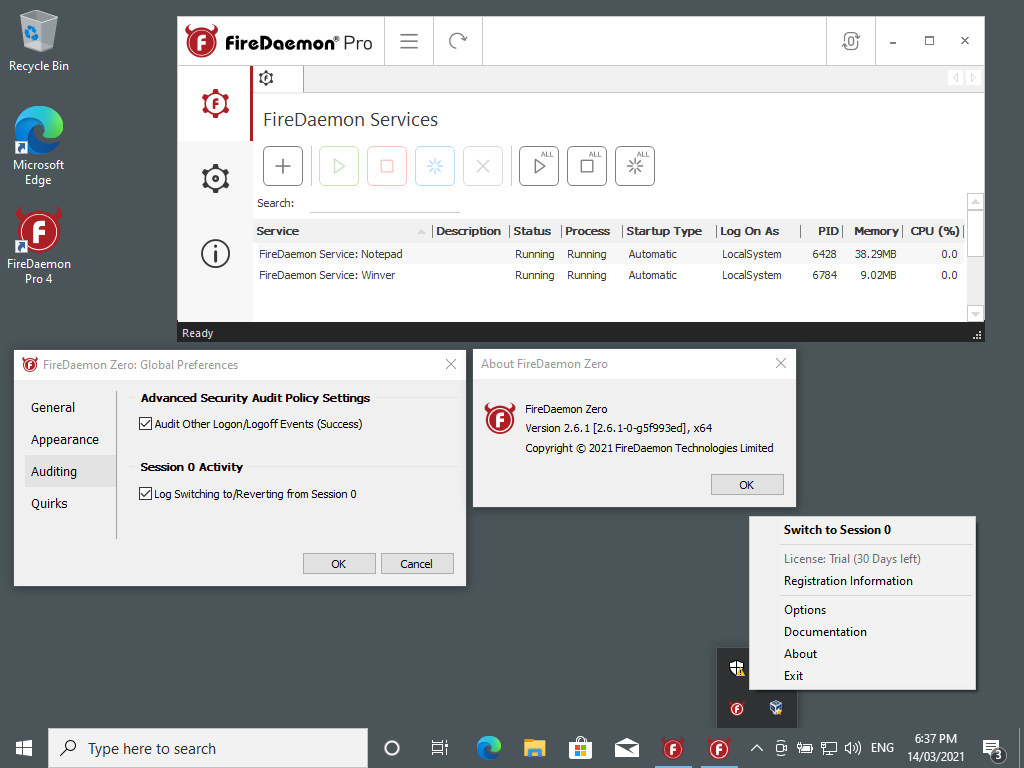Viewport: 1024px width, 768px height.
Task: Open the FireDaemon Pro 4 desktop shortcut
Action: click(39, 246)
